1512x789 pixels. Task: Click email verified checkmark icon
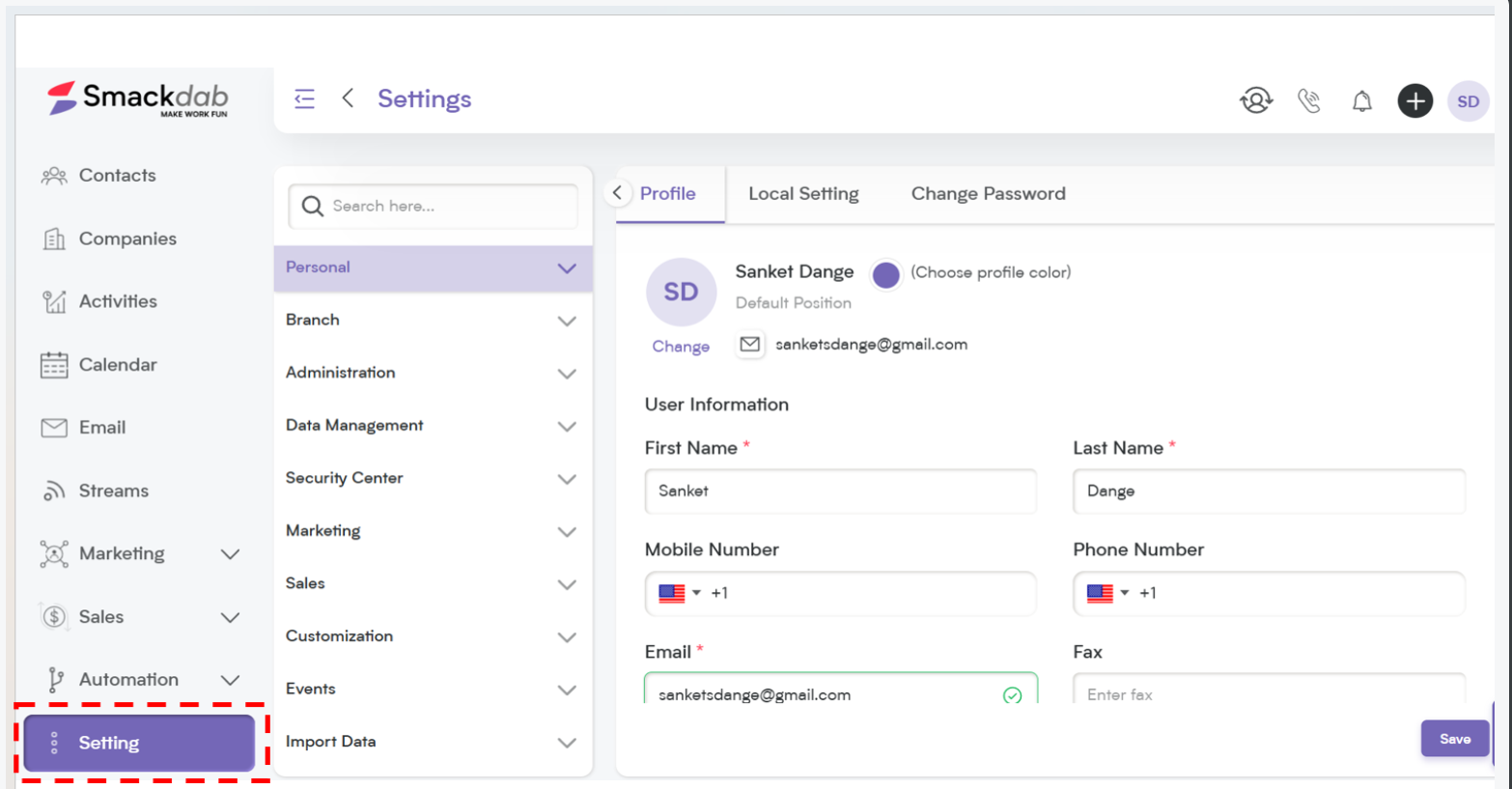(x=1012, y=694)
